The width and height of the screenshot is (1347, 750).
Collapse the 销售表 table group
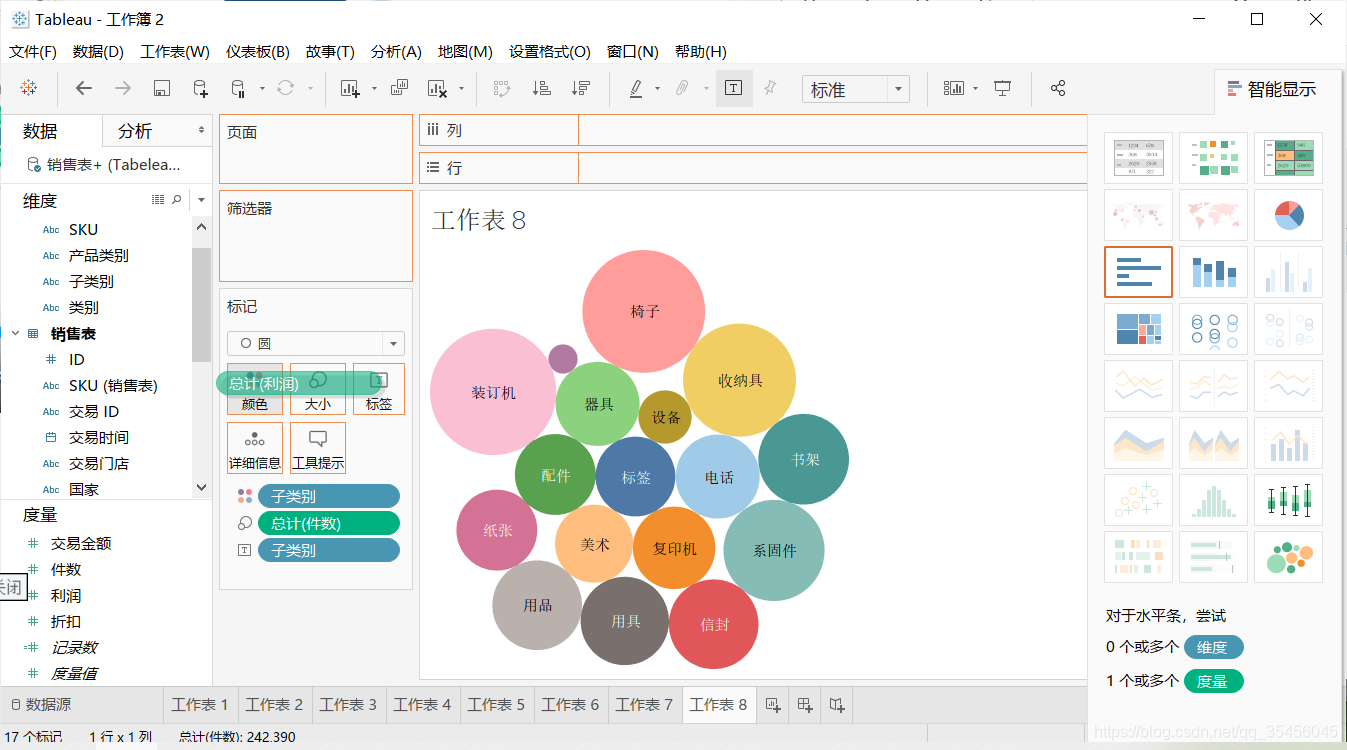pos(15,333)
